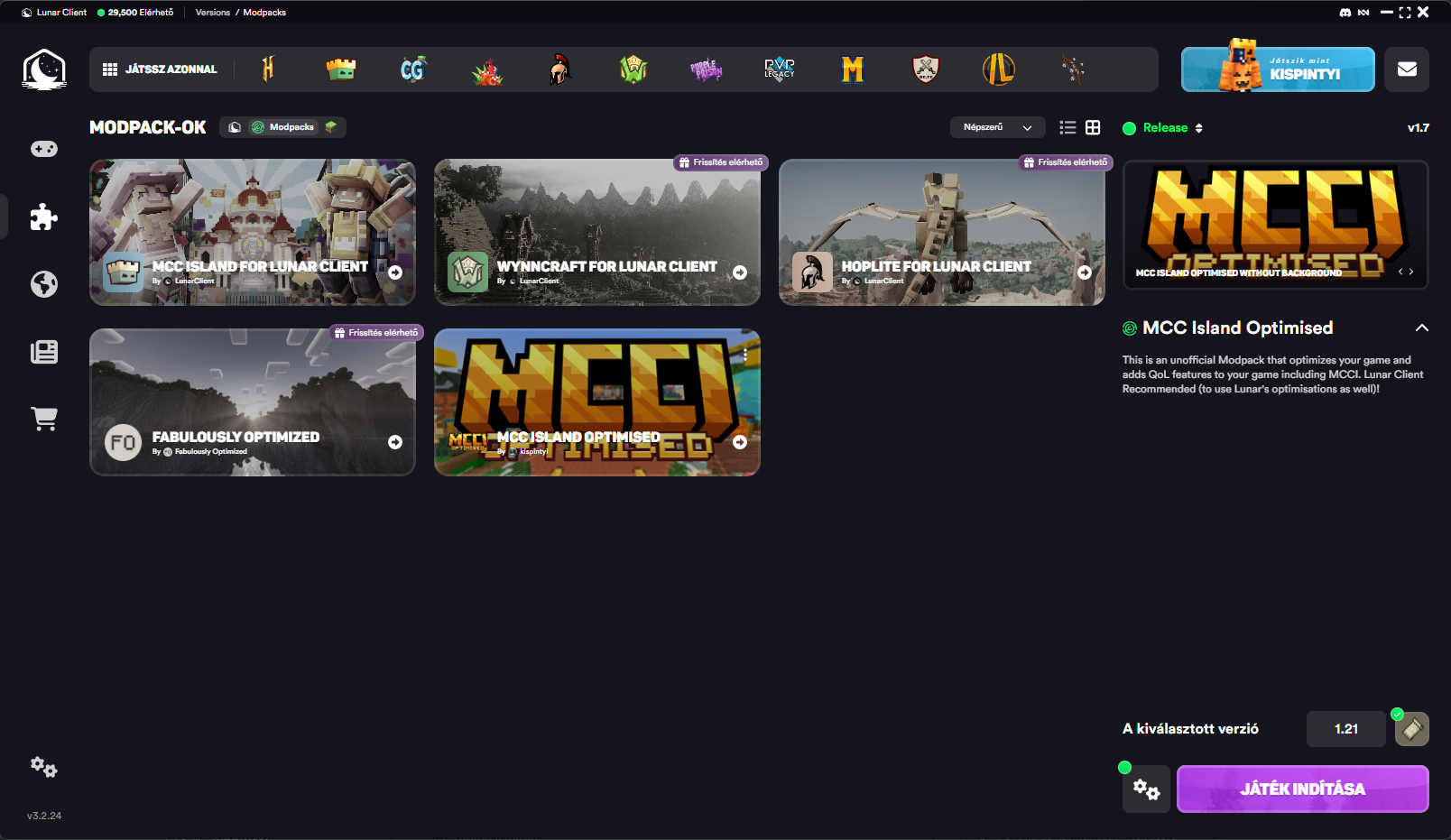Click update available badge on Fabulously Optimized card
Image resolution: width=1451 pixels, height=840 pixels.
(375, 333)
